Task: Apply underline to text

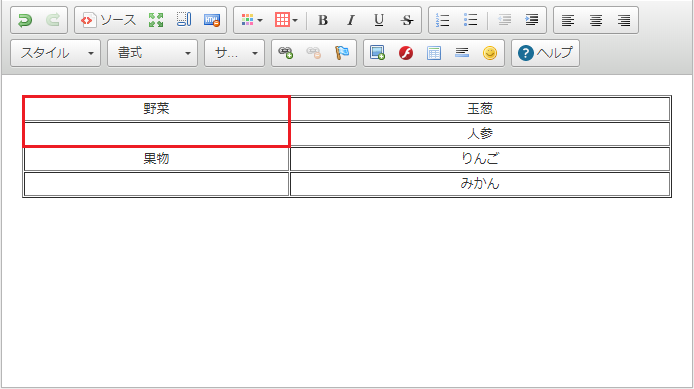Action: click(379, 20)
